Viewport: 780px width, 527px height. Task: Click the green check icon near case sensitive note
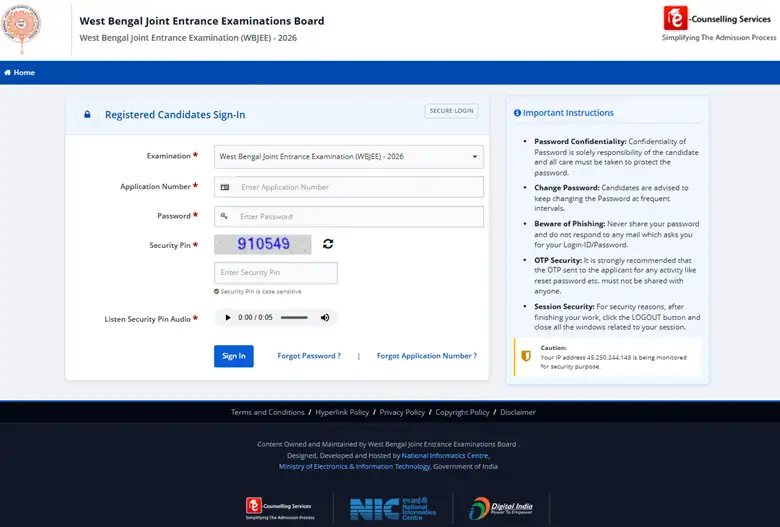[216, 292]
